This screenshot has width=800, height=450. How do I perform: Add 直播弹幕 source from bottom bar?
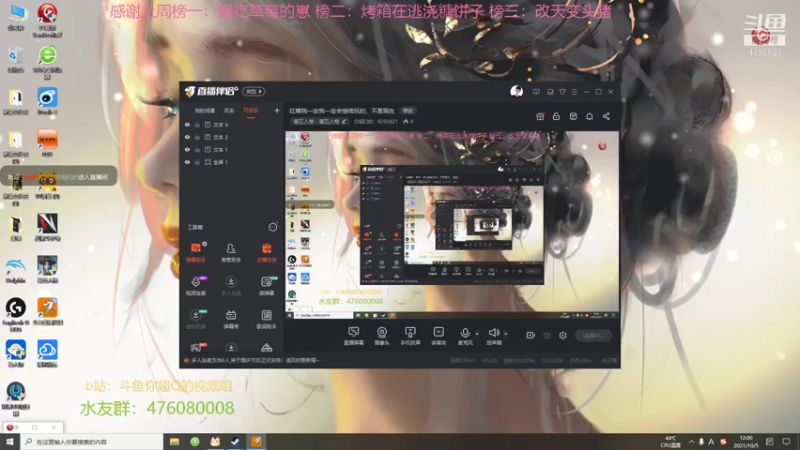coord(353,336)
